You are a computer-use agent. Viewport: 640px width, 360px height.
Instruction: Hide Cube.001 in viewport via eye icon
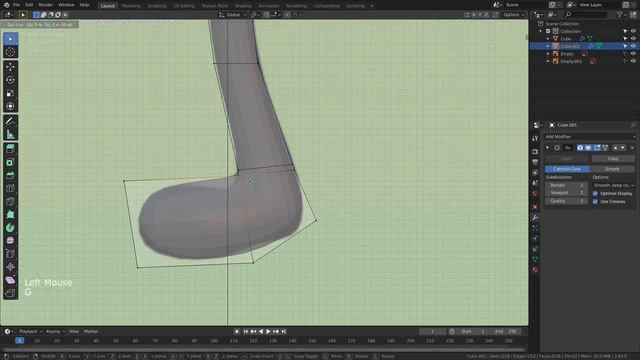(633, 46)
